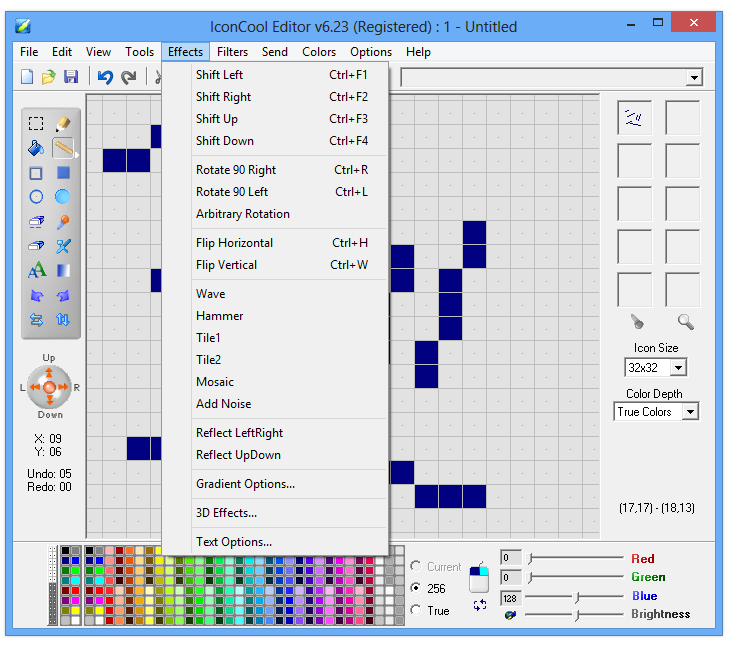Viewport: 739px width, 650px height.
Task: Click the swap colors arrows icon
Action: (480, 605)
